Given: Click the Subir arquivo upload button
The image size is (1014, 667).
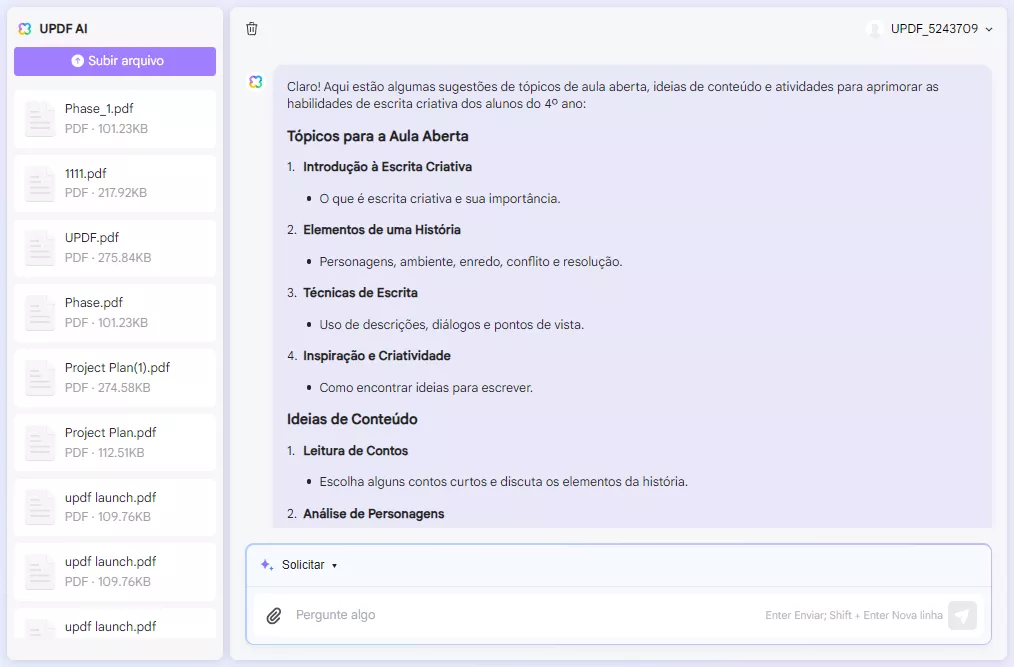Looking at the screenshot, I should [x=114, y=61].
